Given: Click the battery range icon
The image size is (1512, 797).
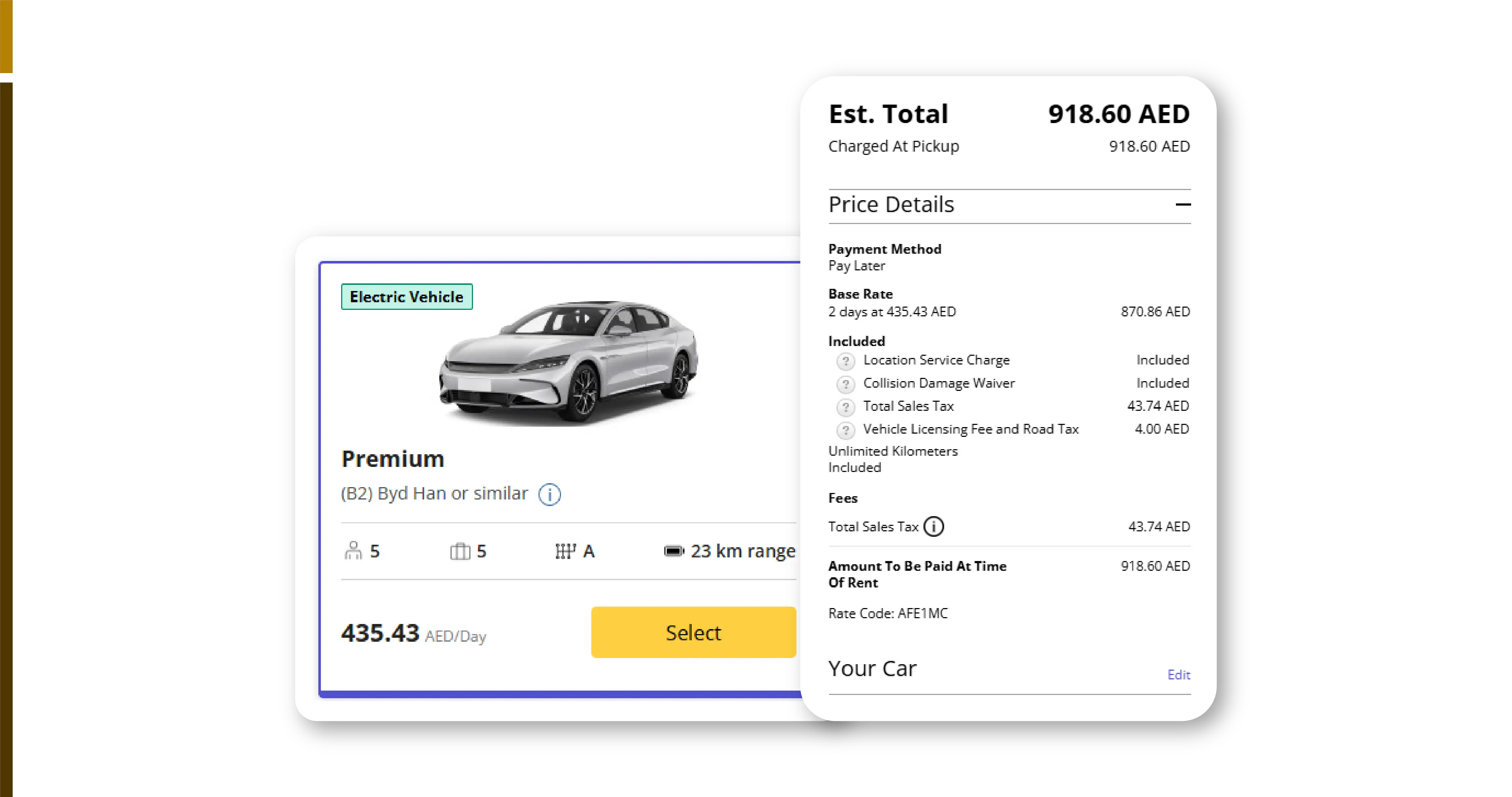Looking at the screenshot, I should coord(673,551).
